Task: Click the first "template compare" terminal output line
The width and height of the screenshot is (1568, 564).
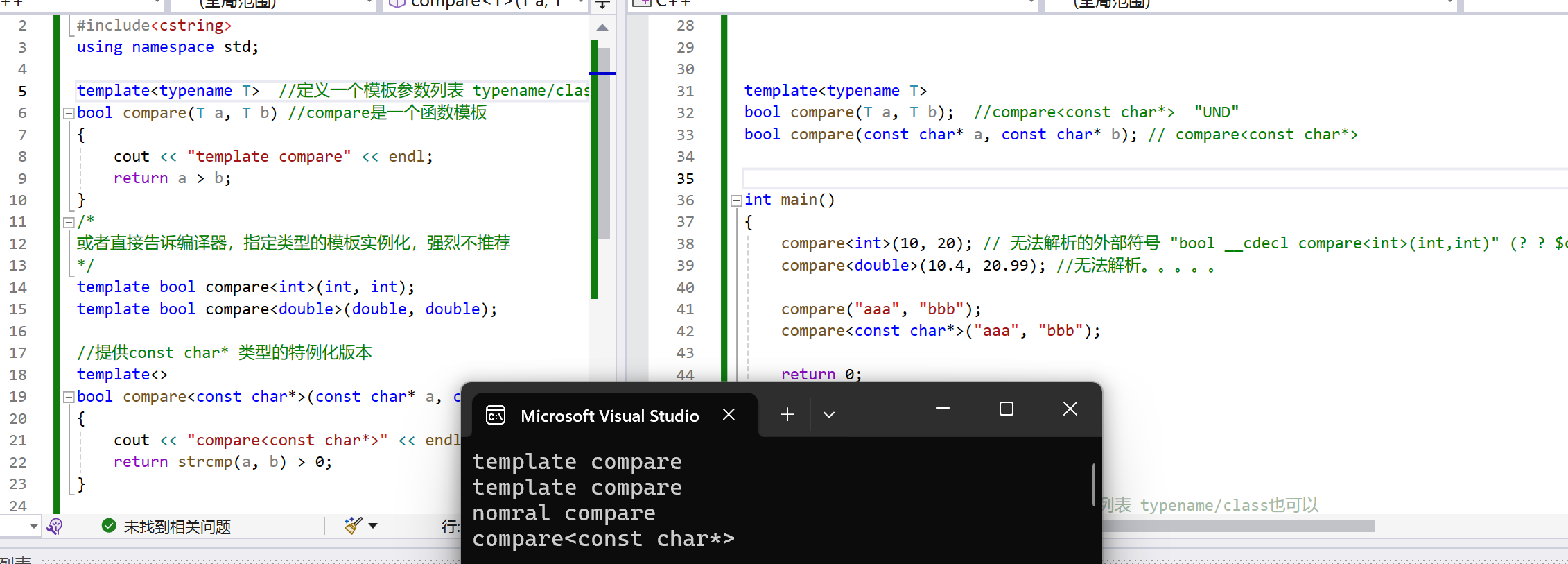Action: tap(577, 462)
